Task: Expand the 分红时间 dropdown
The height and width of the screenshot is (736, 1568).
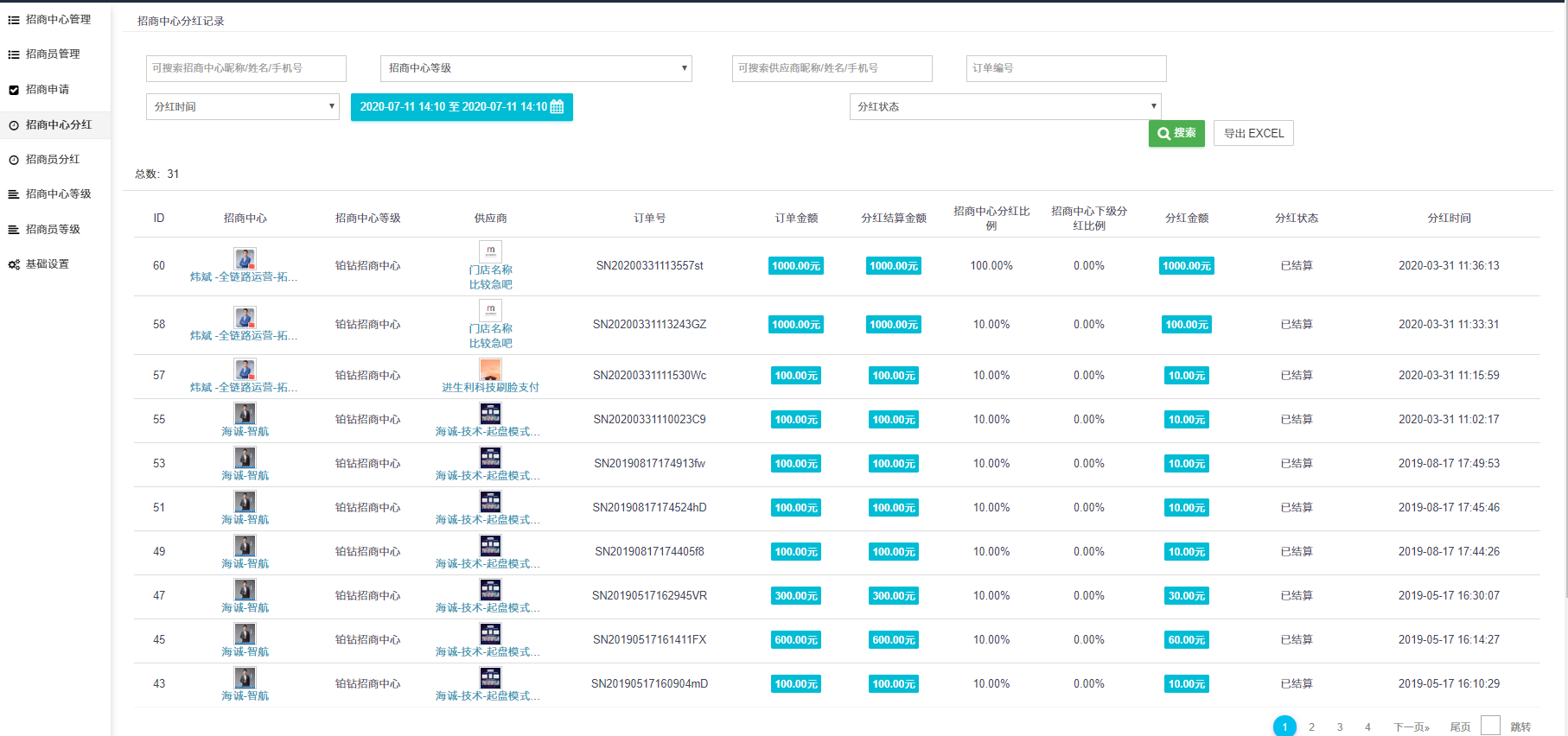Action: 242,107
